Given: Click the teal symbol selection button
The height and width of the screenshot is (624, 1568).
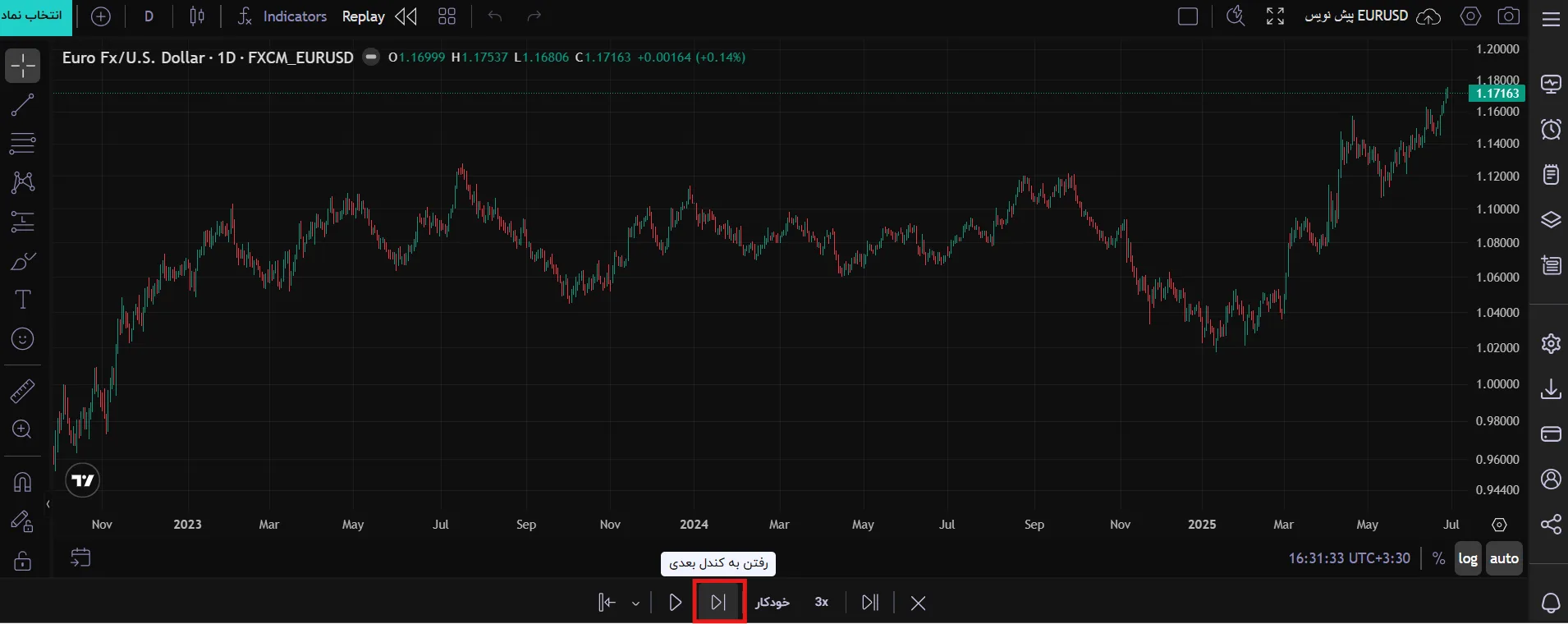Looking at the screenshot, I should pos(35,16).
